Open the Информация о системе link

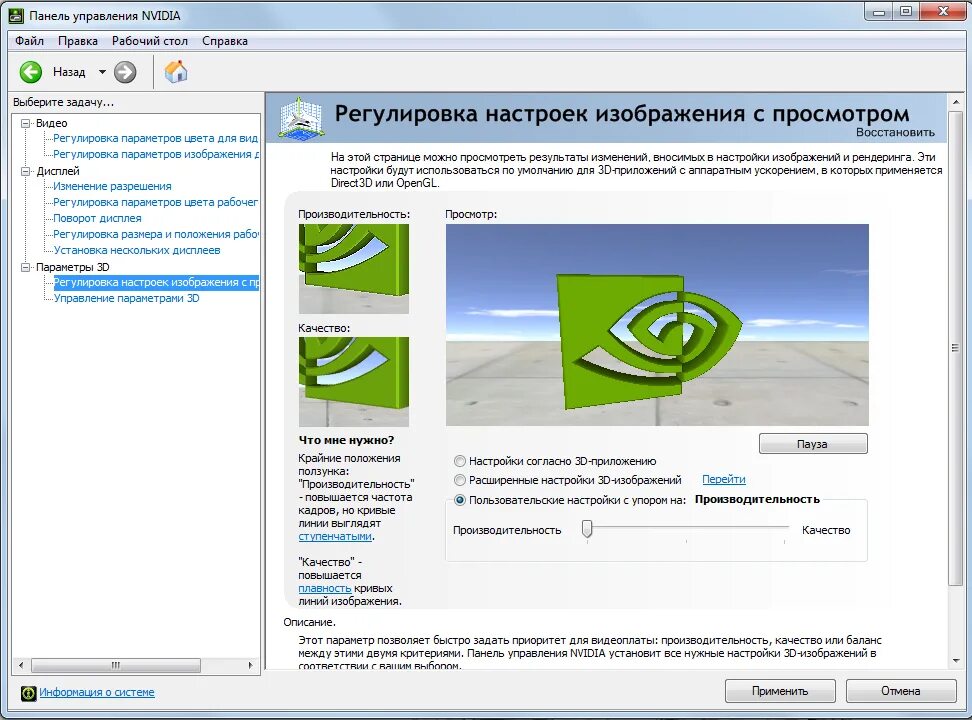97,692
